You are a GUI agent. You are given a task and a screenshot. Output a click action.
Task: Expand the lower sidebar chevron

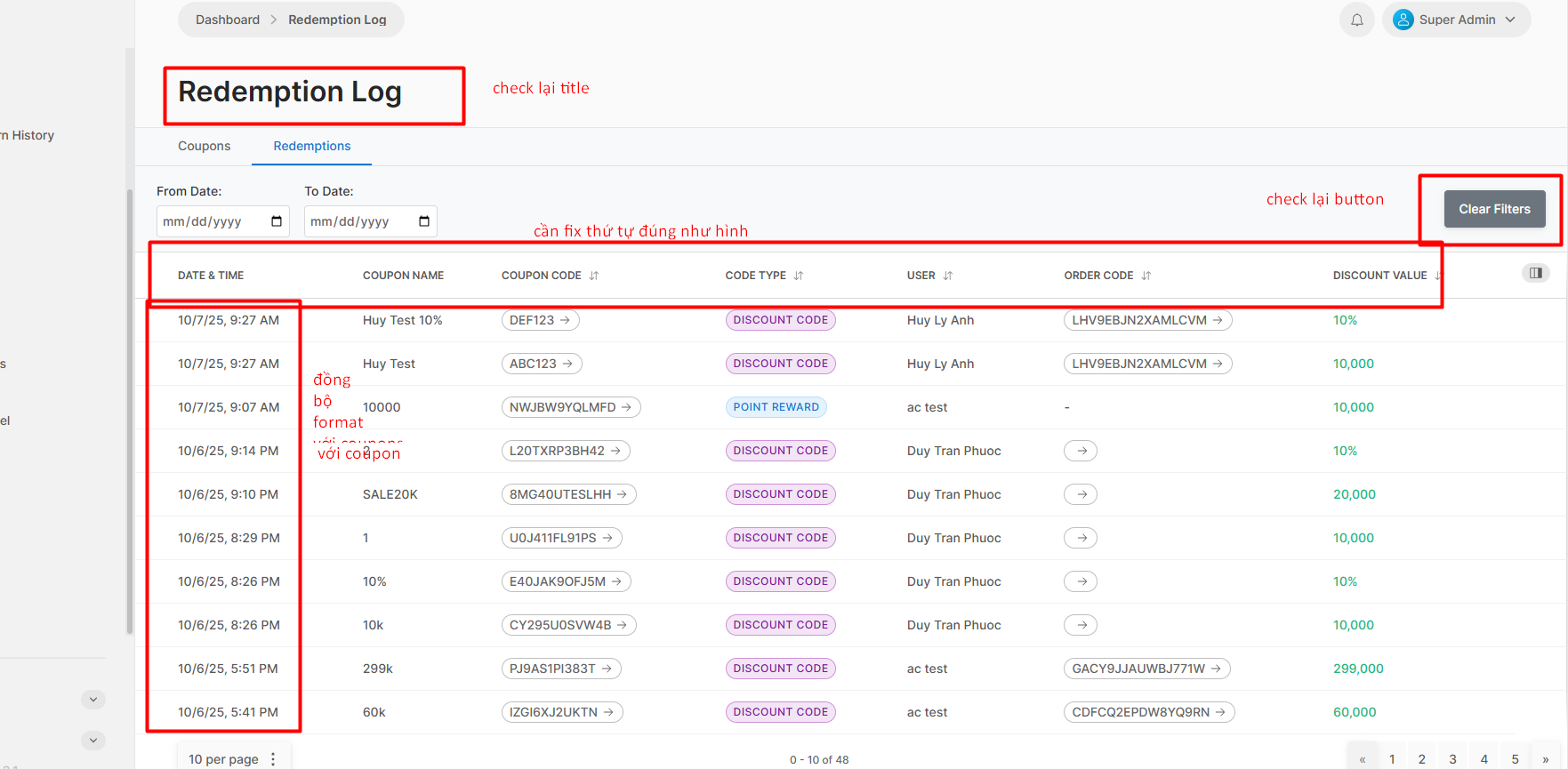click(x=93, y=740)
